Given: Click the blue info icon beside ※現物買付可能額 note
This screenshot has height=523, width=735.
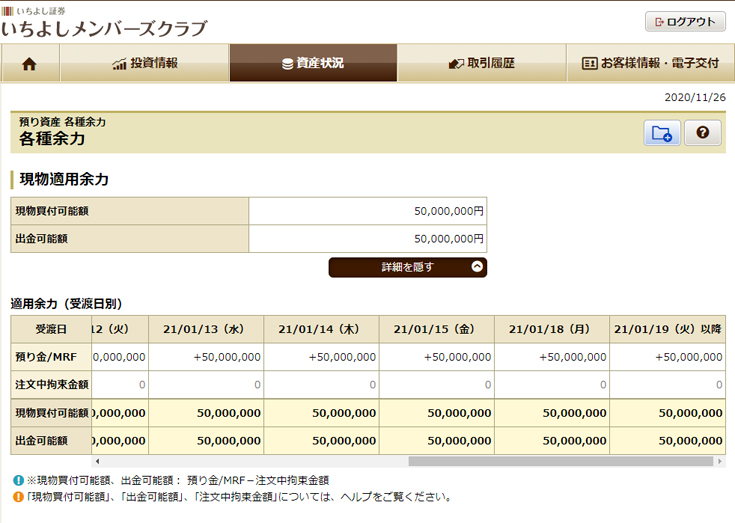Looking at the screenshot, I should point(18,480).
